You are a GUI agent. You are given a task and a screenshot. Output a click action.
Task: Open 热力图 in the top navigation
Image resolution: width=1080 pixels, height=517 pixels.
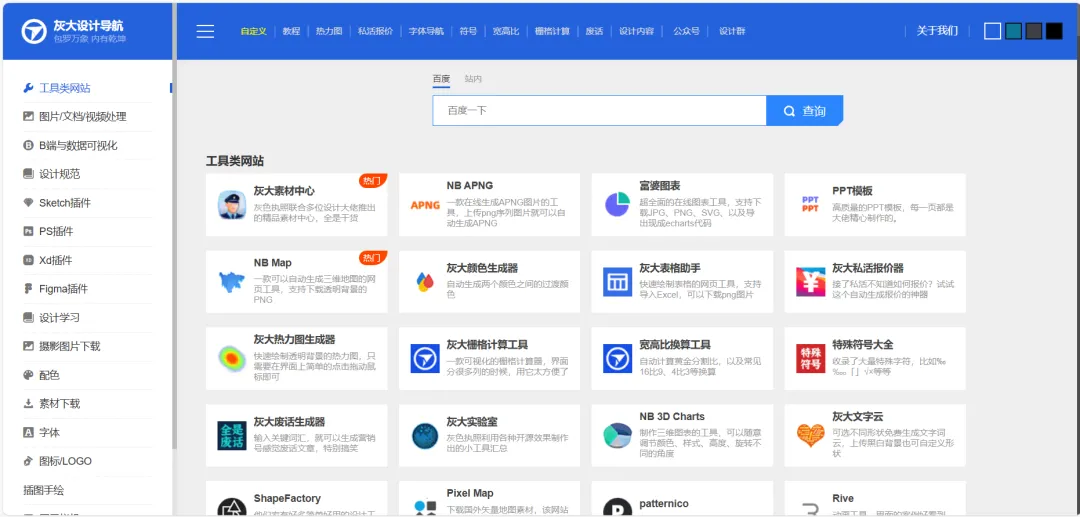[329, 31]
